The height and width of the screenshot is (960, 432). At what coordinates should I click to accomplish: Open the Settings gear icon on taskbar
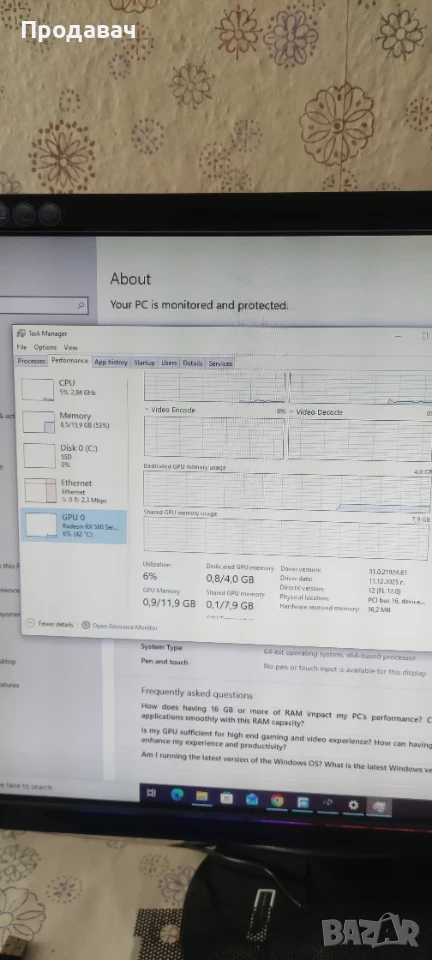pyautogui.click(x=353, y=804)
